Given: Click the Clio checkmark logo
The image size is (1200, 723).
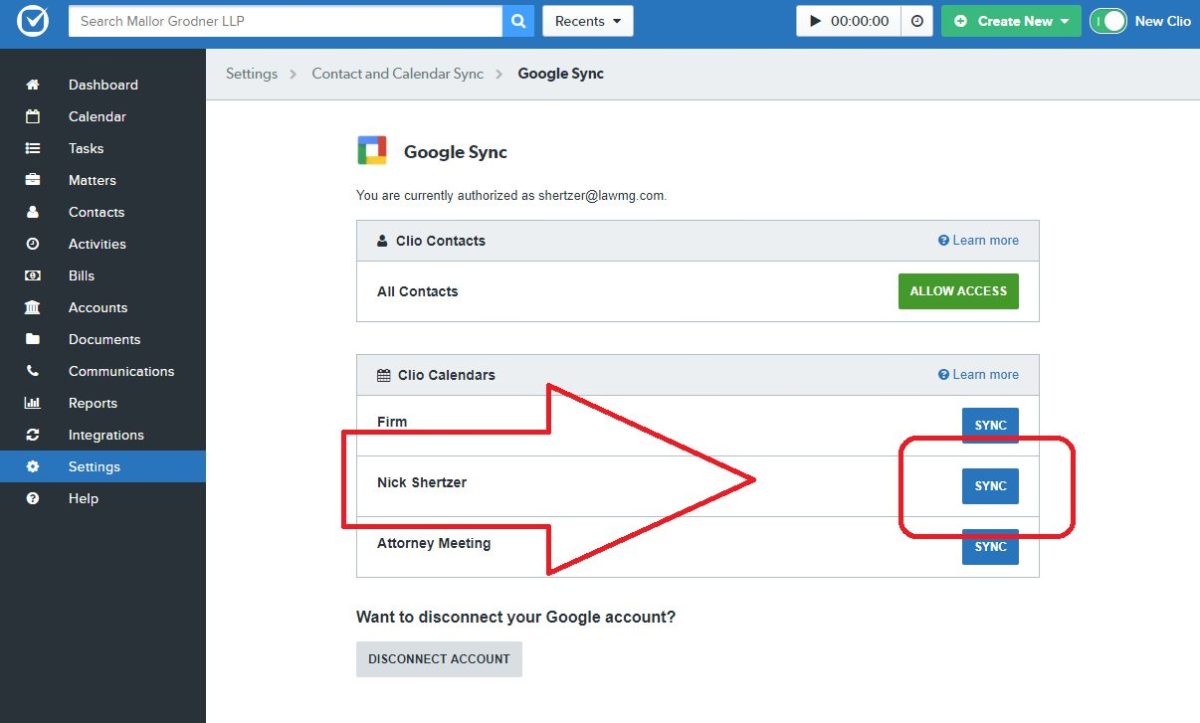Looking at the screenshot, I should (x=33, y=21).
